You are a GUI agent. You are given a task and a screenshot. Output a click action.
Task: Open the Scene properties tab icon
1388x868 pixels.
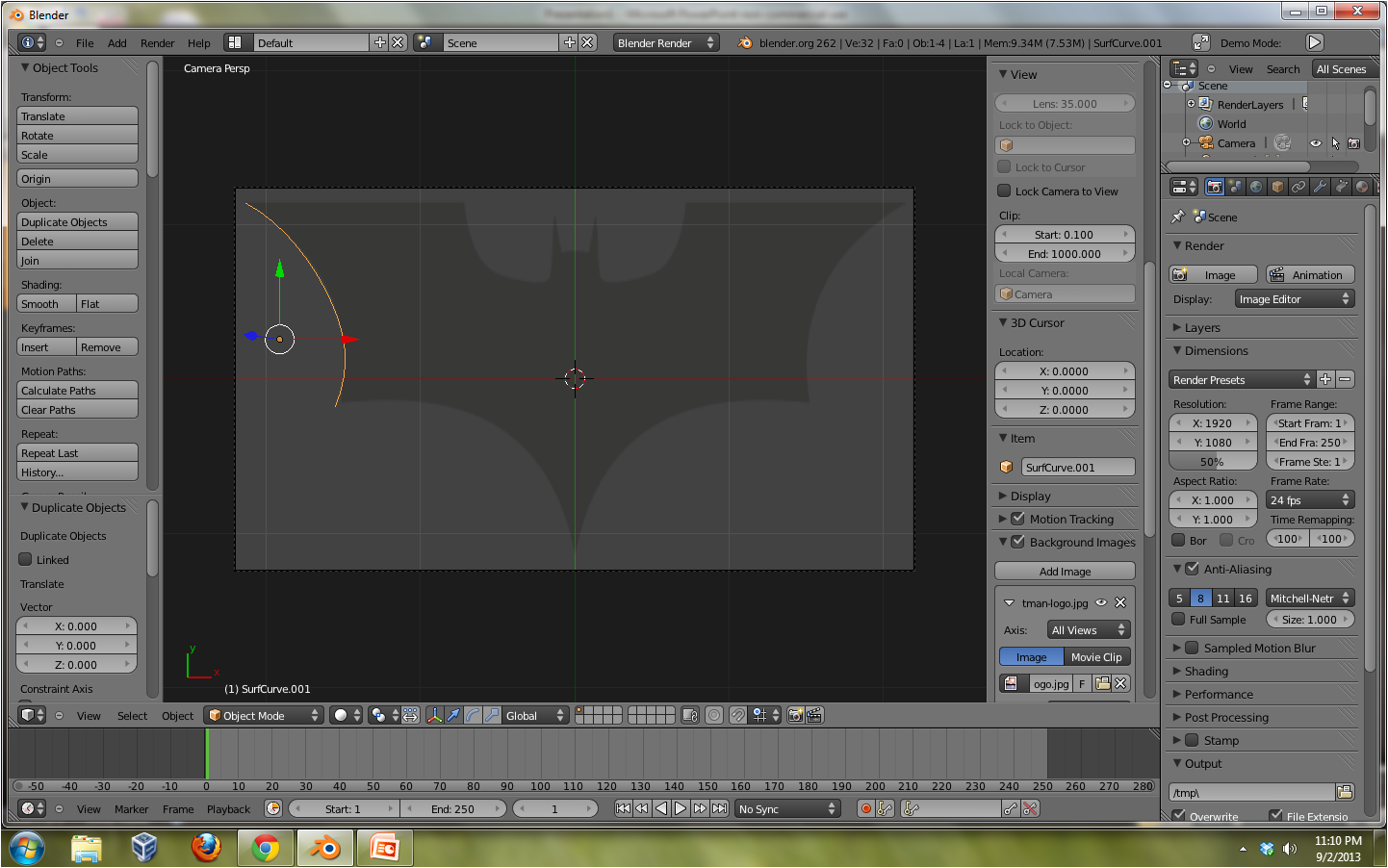click(x=1235, y=187)
